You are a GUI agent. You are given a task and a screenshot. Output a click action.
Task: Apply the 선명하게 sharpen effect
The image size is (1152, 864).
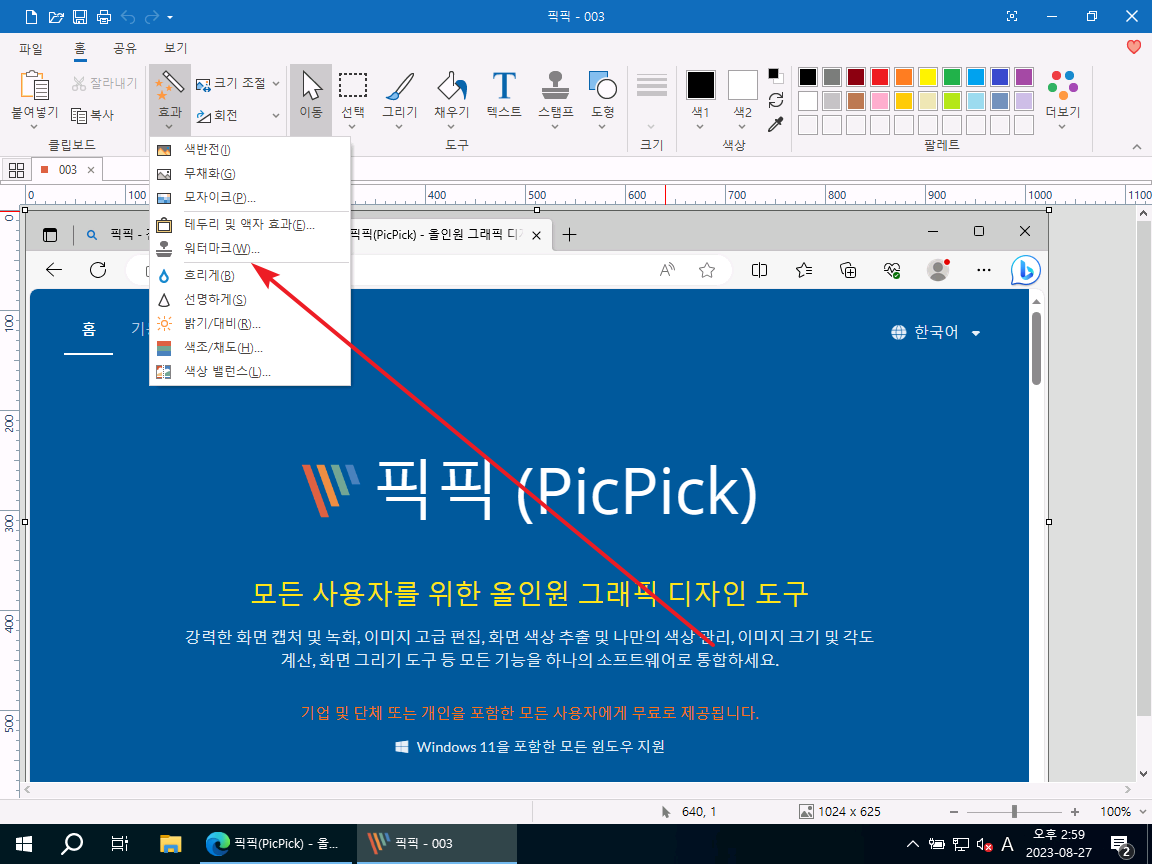250,299
